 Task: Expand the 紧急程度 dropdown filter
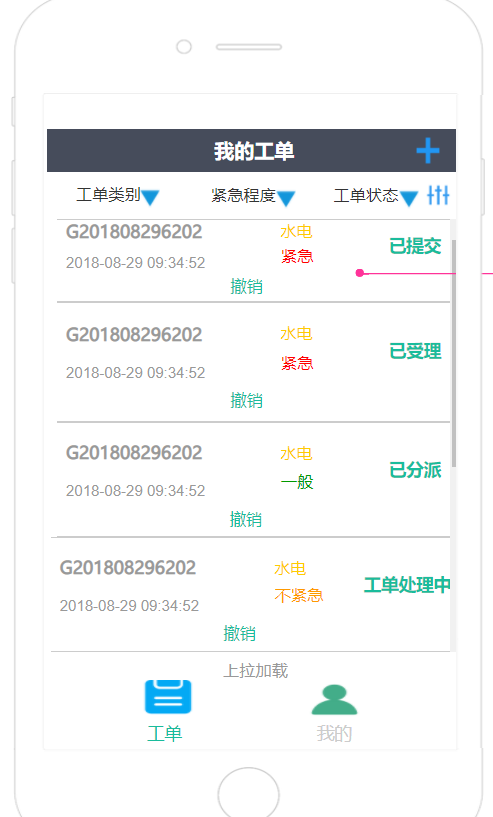click(253, 196)
